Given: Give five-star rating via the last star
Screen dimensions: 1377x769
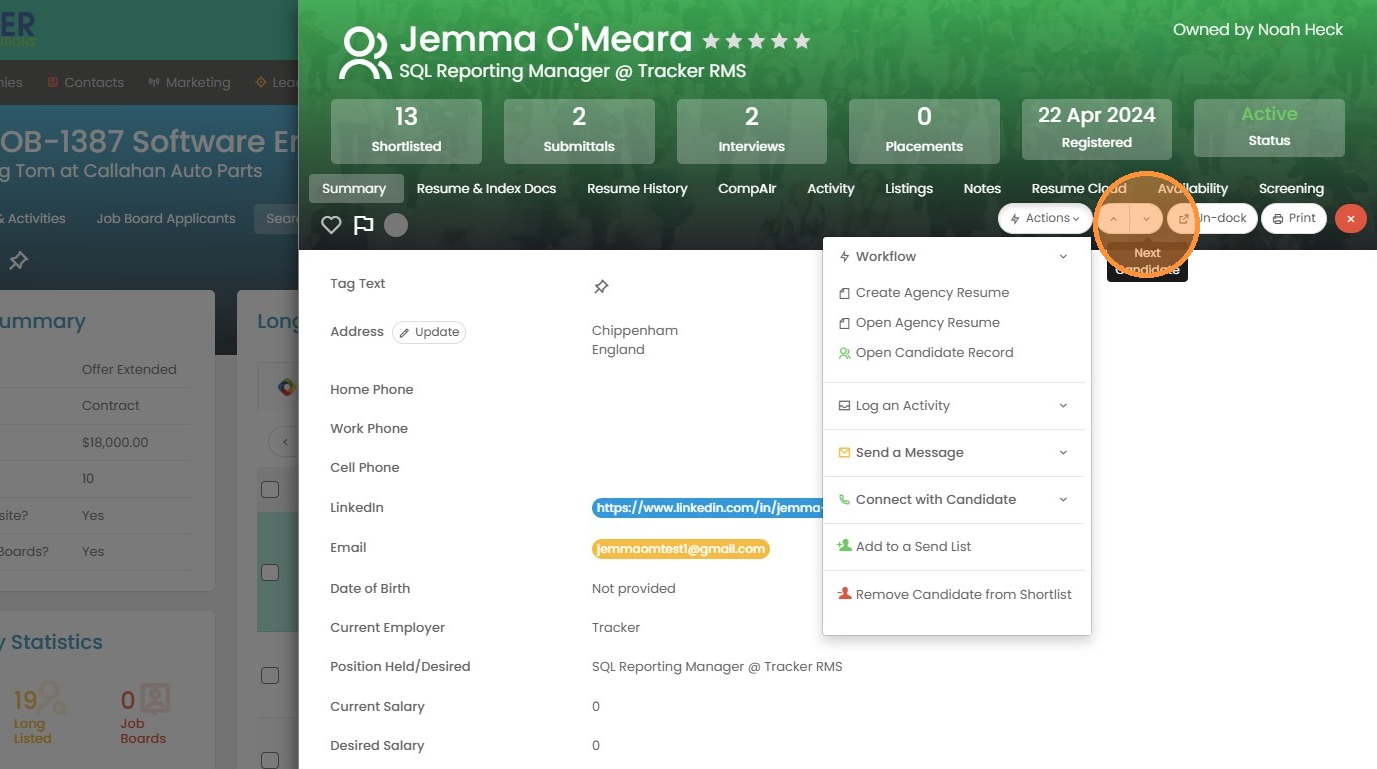Looking at the screenshot, I should (x=801, y=42).
